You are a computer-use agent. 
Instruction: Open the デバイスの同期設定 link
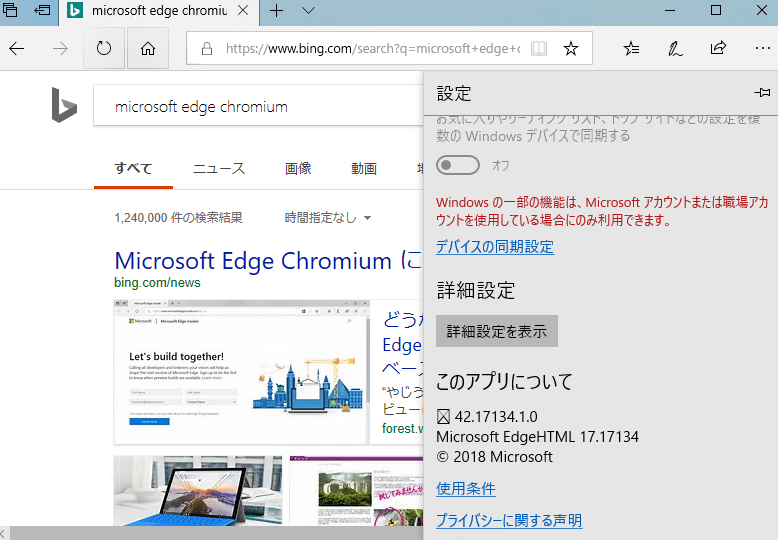[495, 247]
